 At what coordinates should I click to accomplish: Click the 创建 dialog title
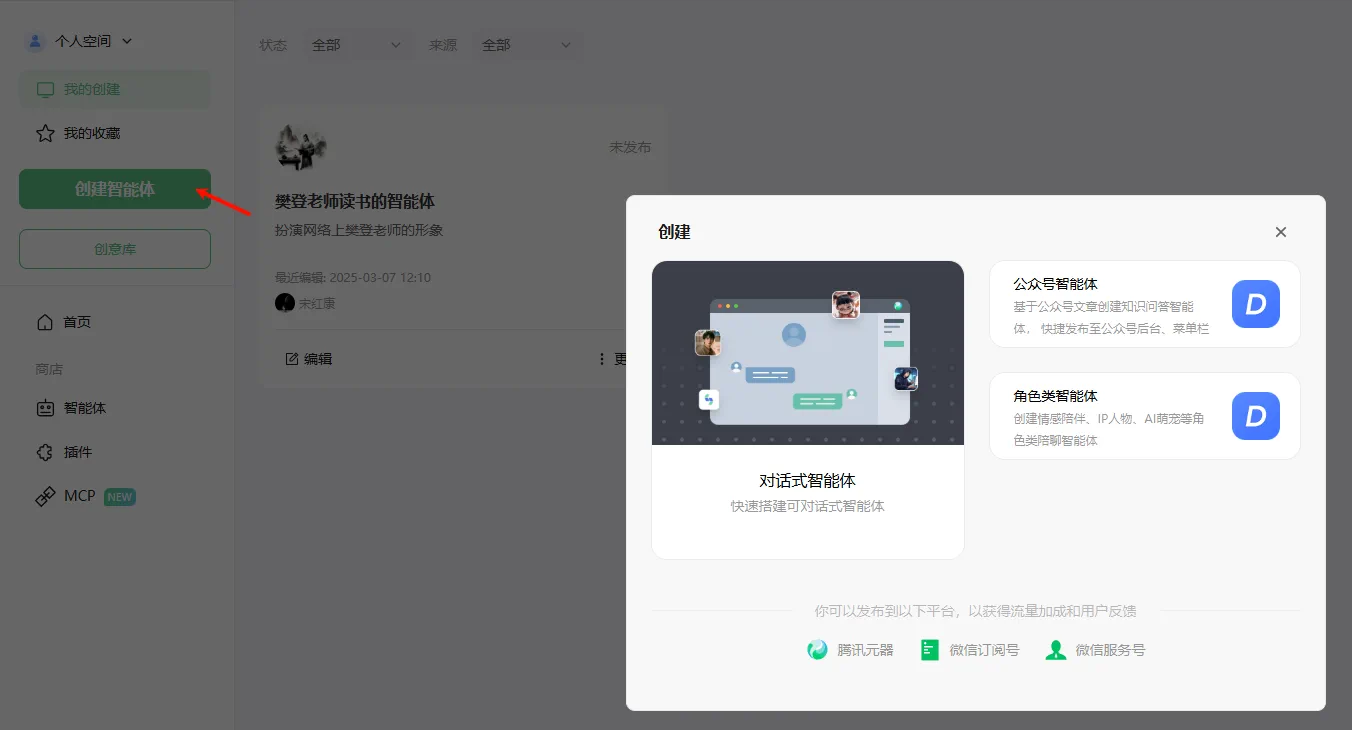click(x=674, y=232)
